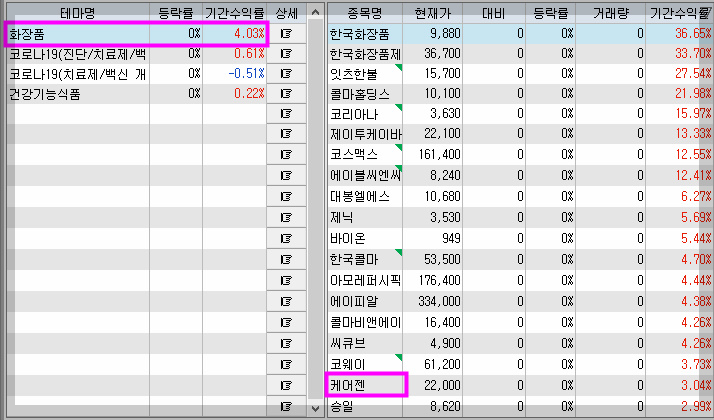Viewport: 714px width, 420px height.
Task: Select stock 잇츠한불
Action: pos(354,74)
